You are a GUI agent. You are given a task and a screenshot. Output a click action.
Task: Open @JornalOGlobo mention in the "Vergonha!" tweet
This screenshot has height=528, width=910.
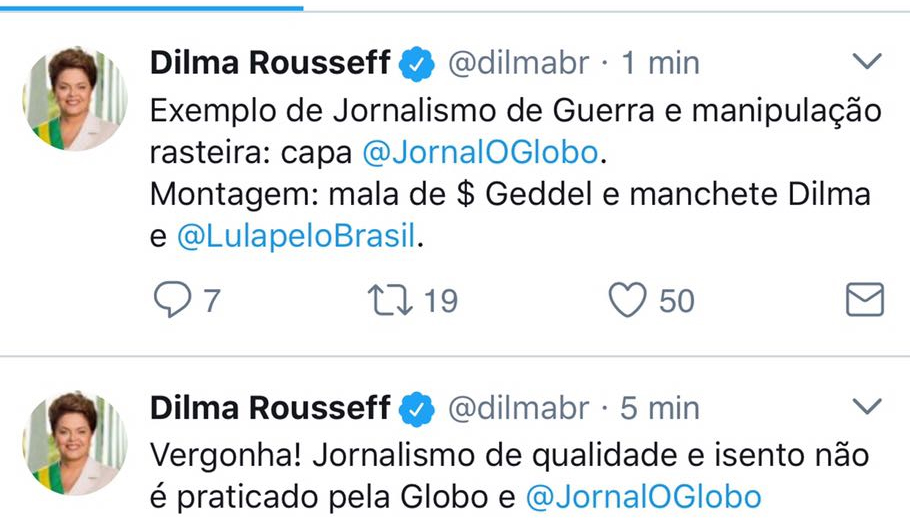pos(643,496)
